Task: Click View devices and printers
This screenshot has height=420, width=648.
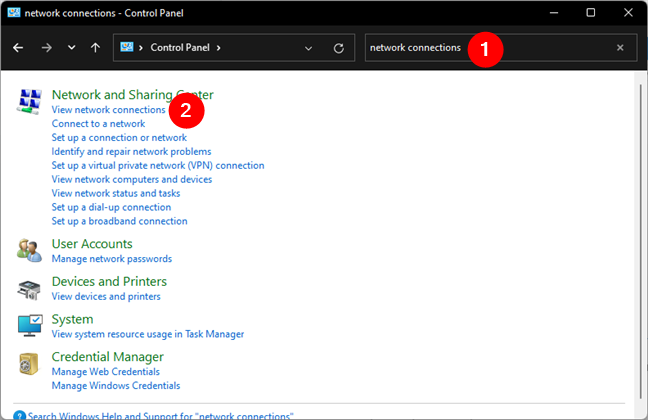Action: pos(106,296)
